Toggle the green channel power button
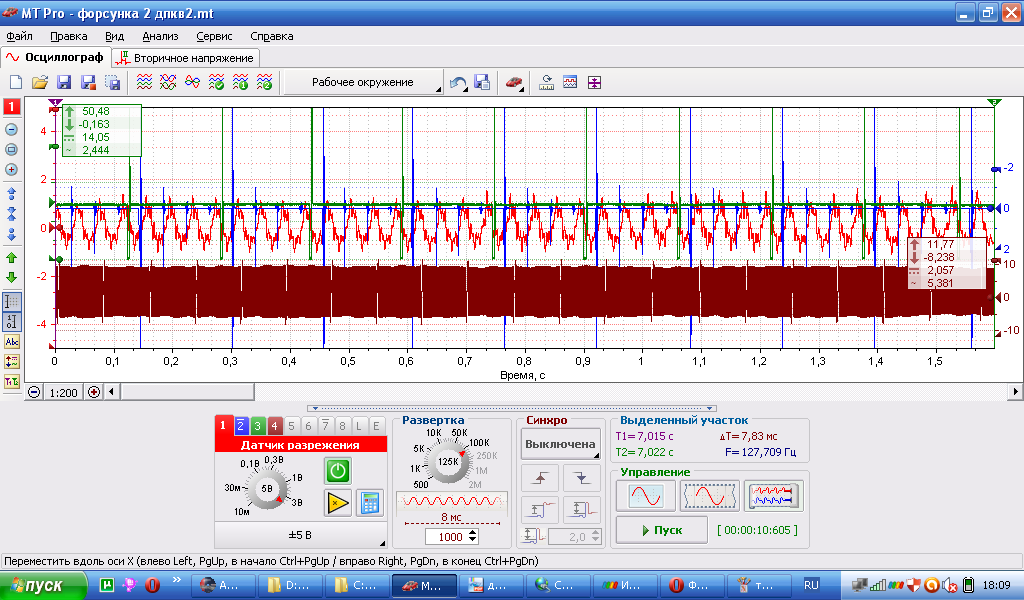 (x=338, y=471)
